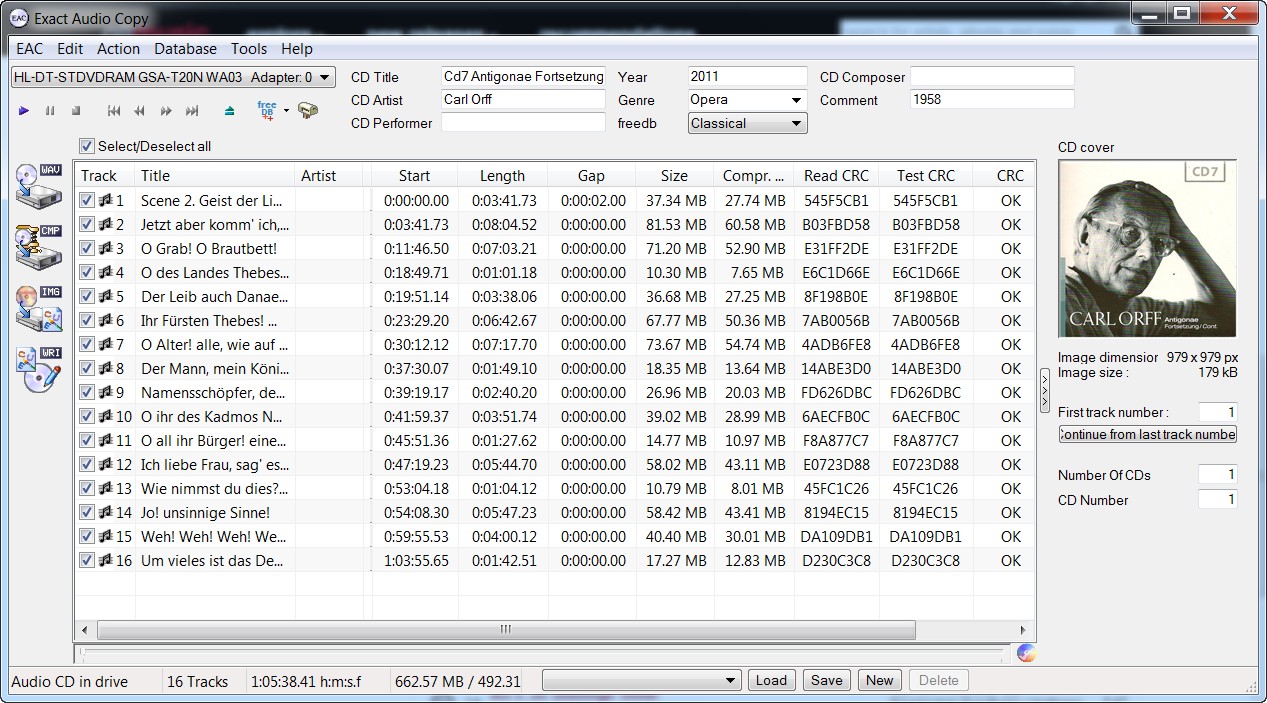The image size is (1267, 703).
Task: Click the freedb metadata lookup icon
Action: (x=267, y=110)
